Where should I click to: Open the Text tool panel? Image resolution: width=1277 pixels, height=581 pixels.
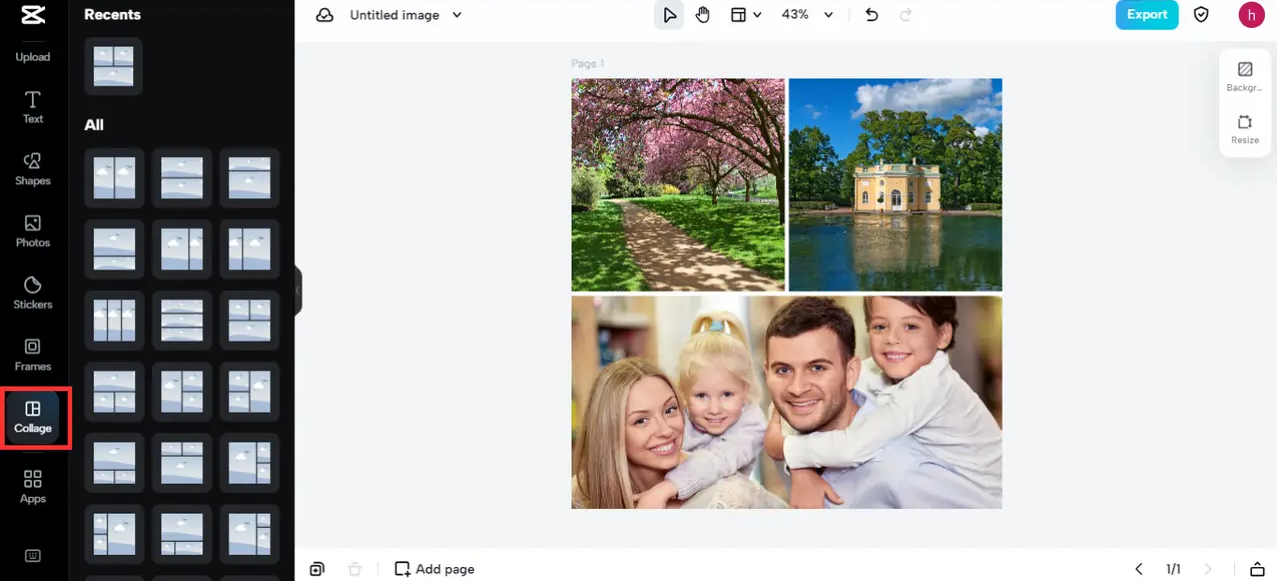(x=33, y=107)
